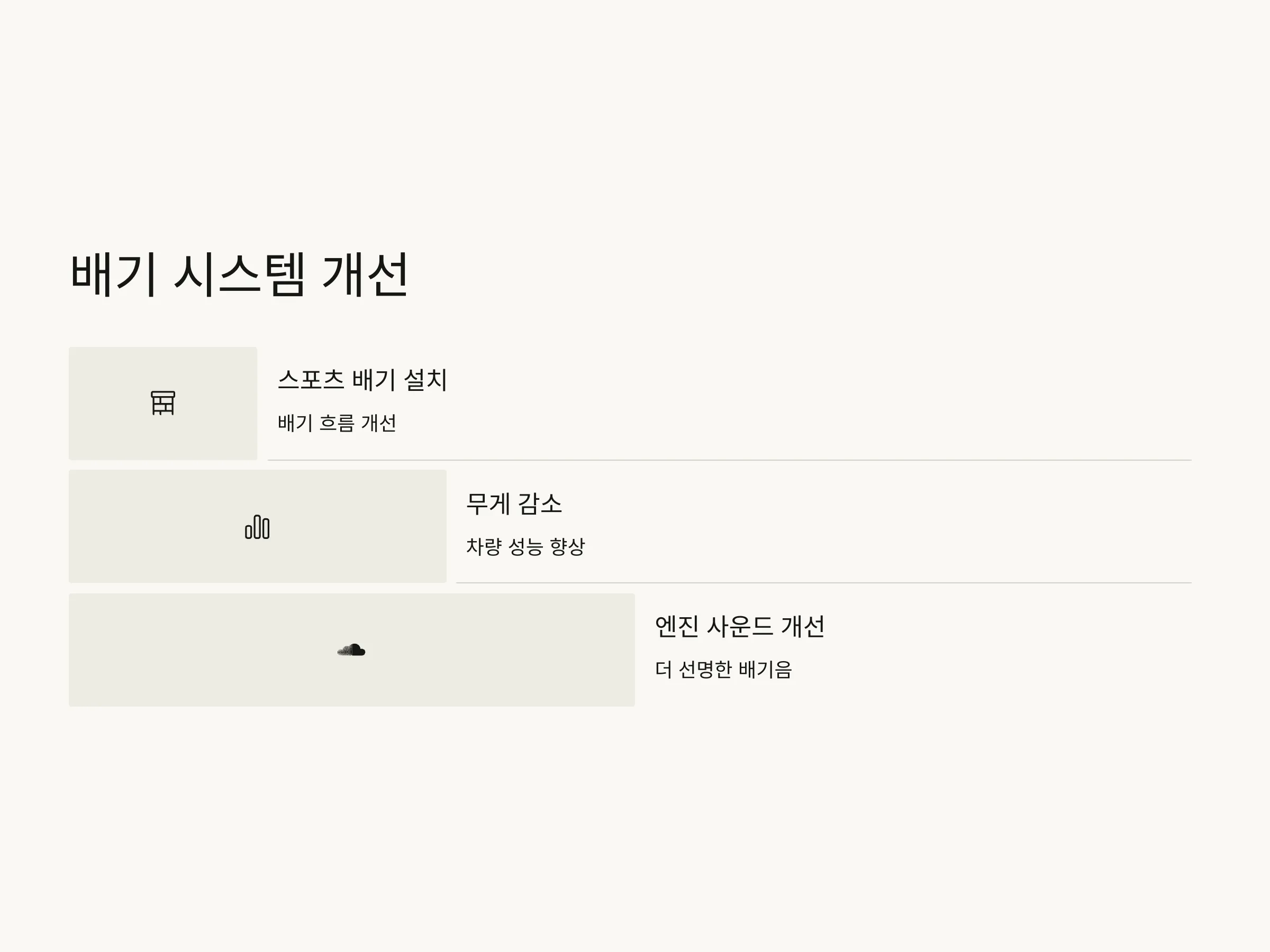Click the word 개선 in the slide title

(x=365, y=274)
